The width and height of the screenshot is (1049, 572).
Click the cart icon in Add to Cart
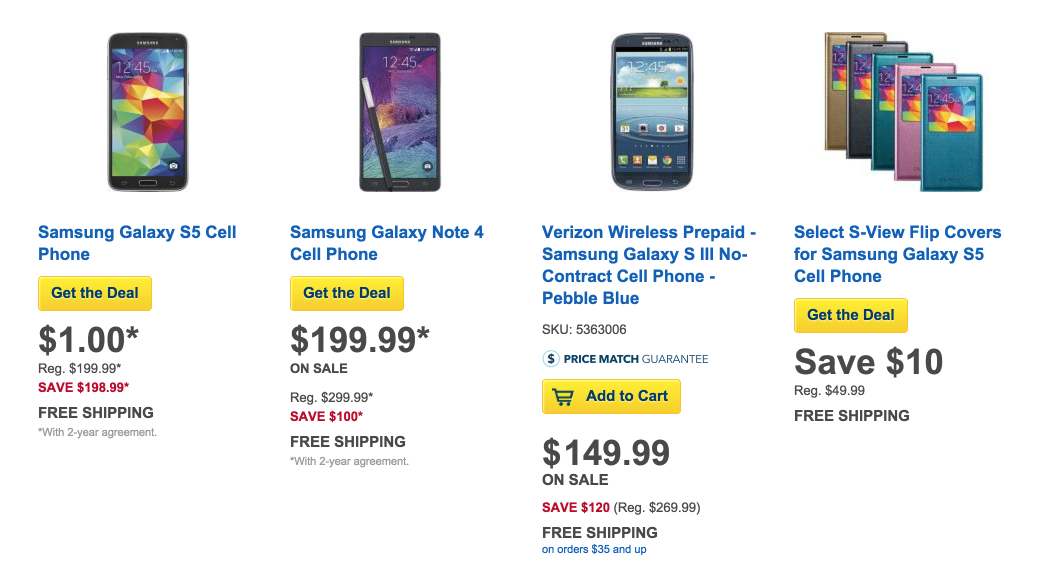tap(564, 397)
